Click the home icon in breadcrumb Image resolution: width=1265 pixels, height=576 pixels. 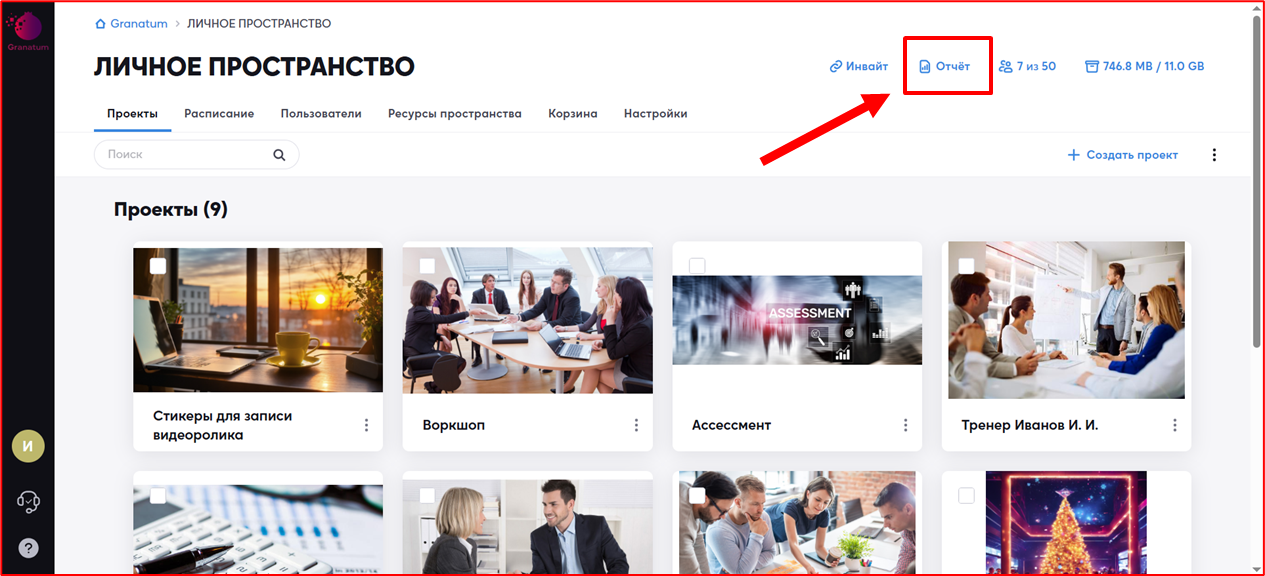tap(100, 24)
